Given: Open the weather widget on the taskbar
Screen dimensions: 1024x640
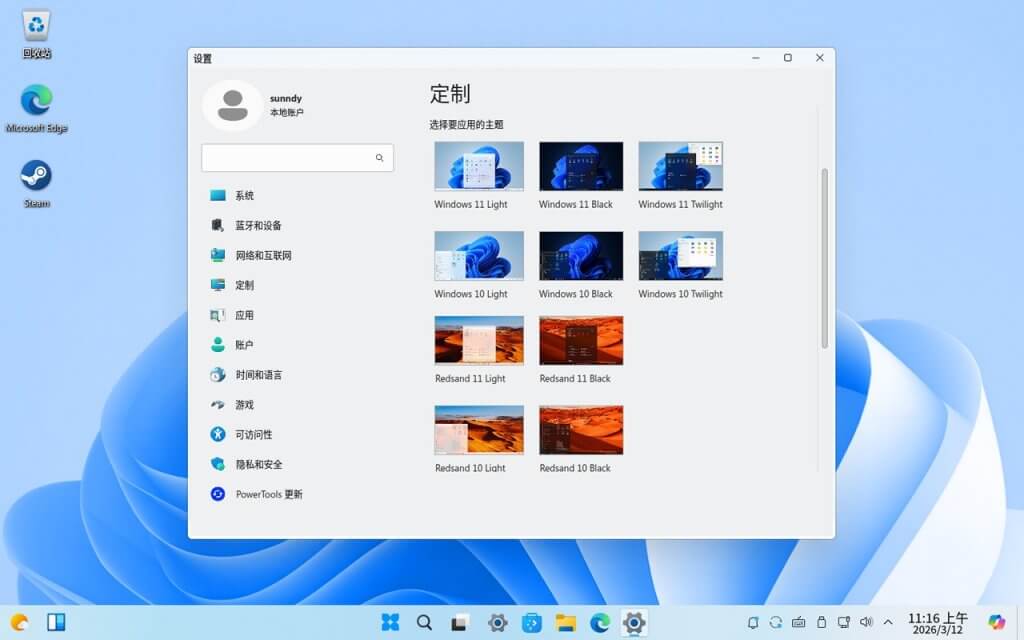Looking at the screenshot, I should pyautogui.click(x=20, y=622).
